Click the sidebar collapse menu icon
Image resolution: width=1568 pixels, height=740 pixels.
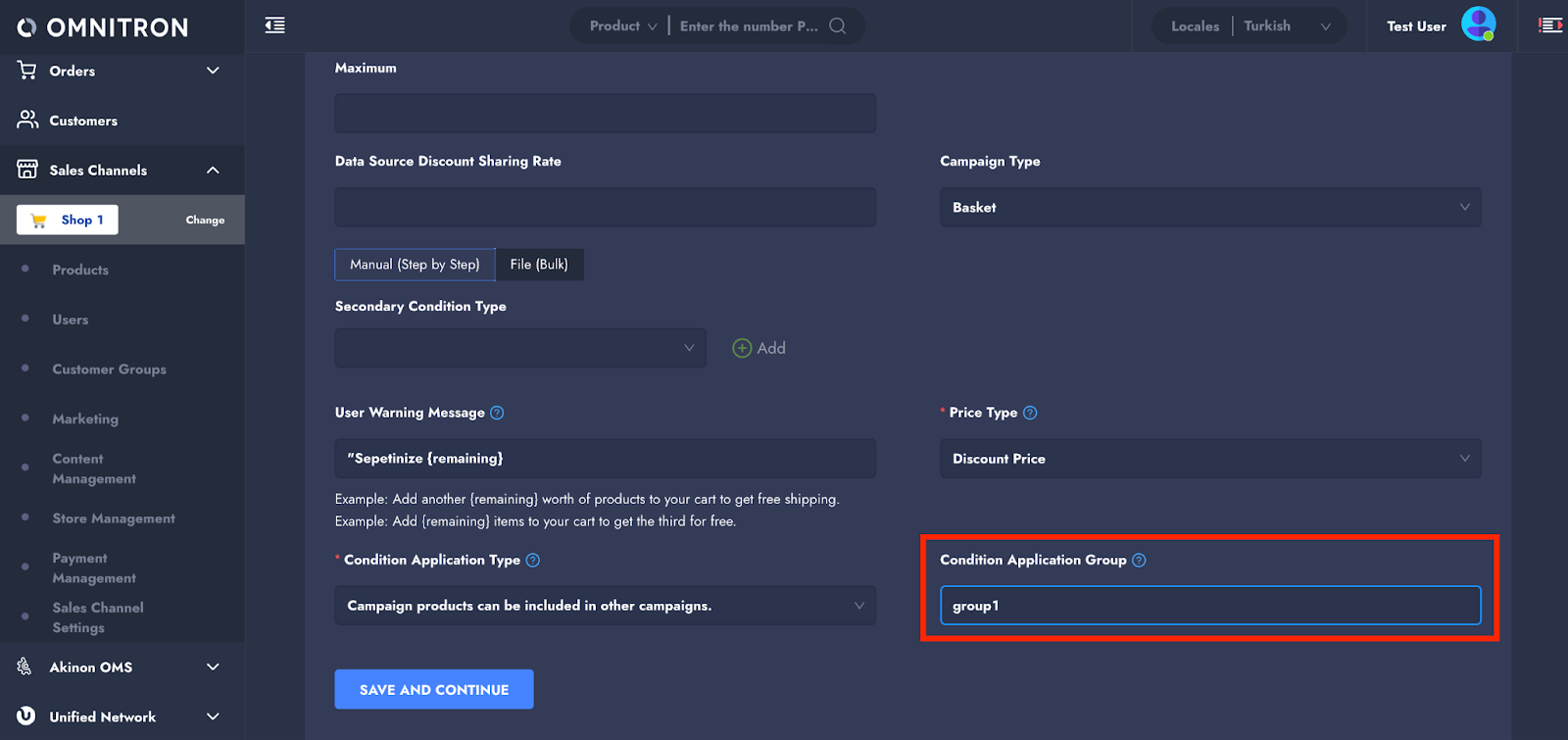(275, 25)
